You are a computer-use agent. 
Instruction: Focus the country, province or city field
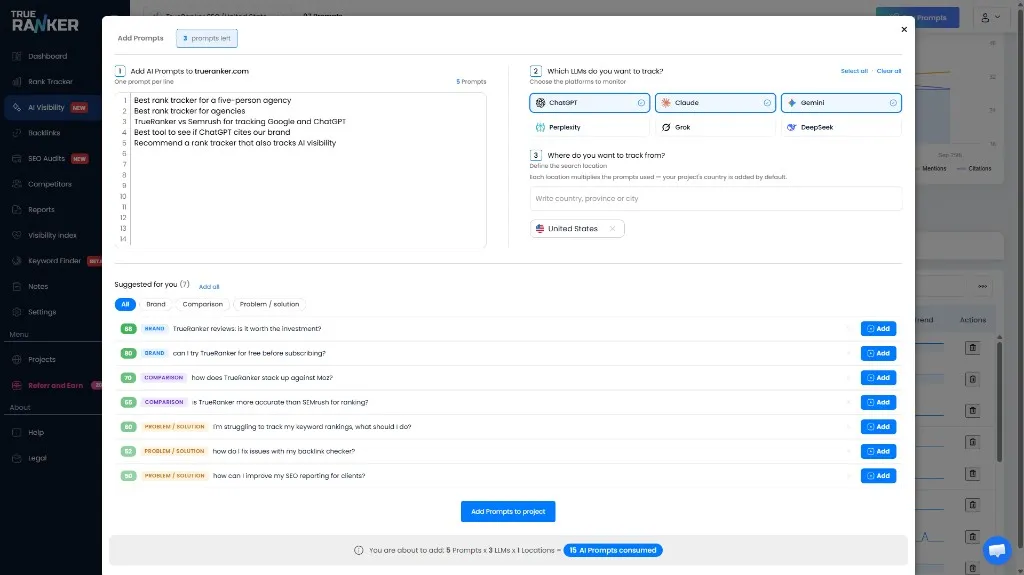[x=716, y=199]
